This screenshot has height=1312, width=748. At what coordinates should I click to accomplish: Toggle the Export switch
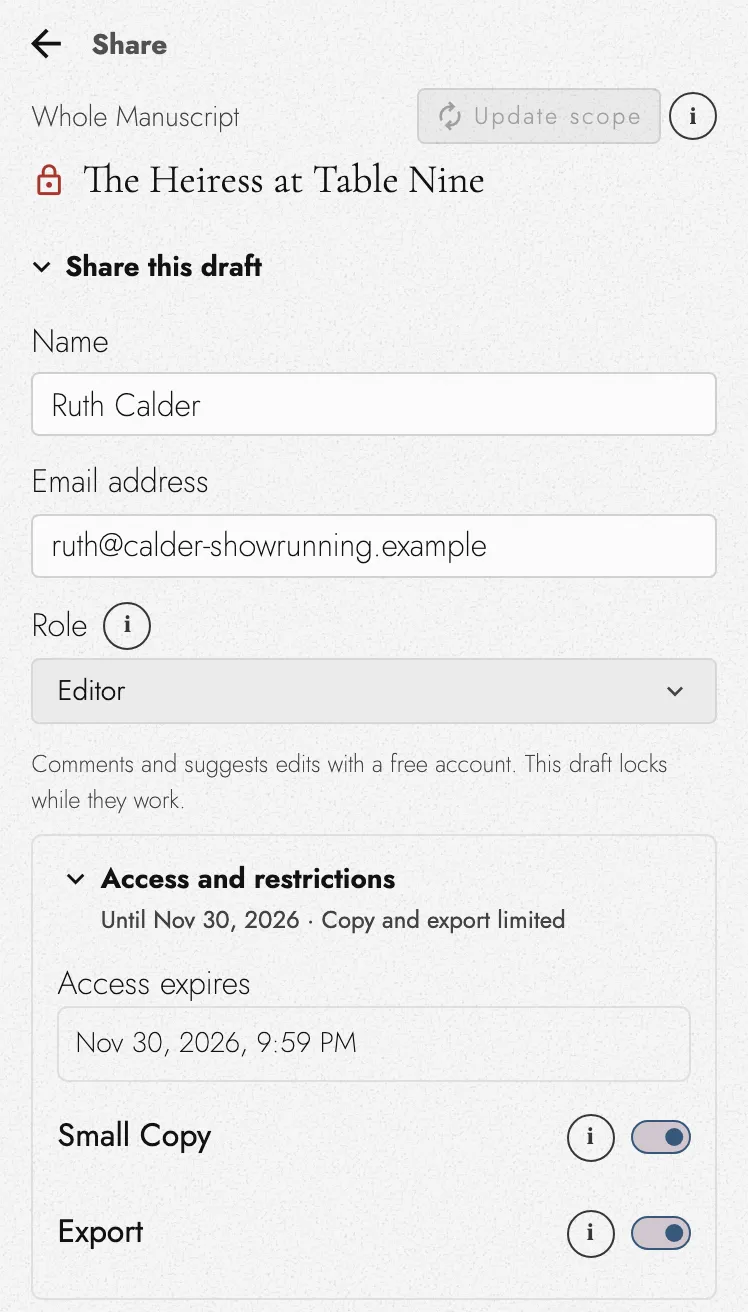point(661,1233)
